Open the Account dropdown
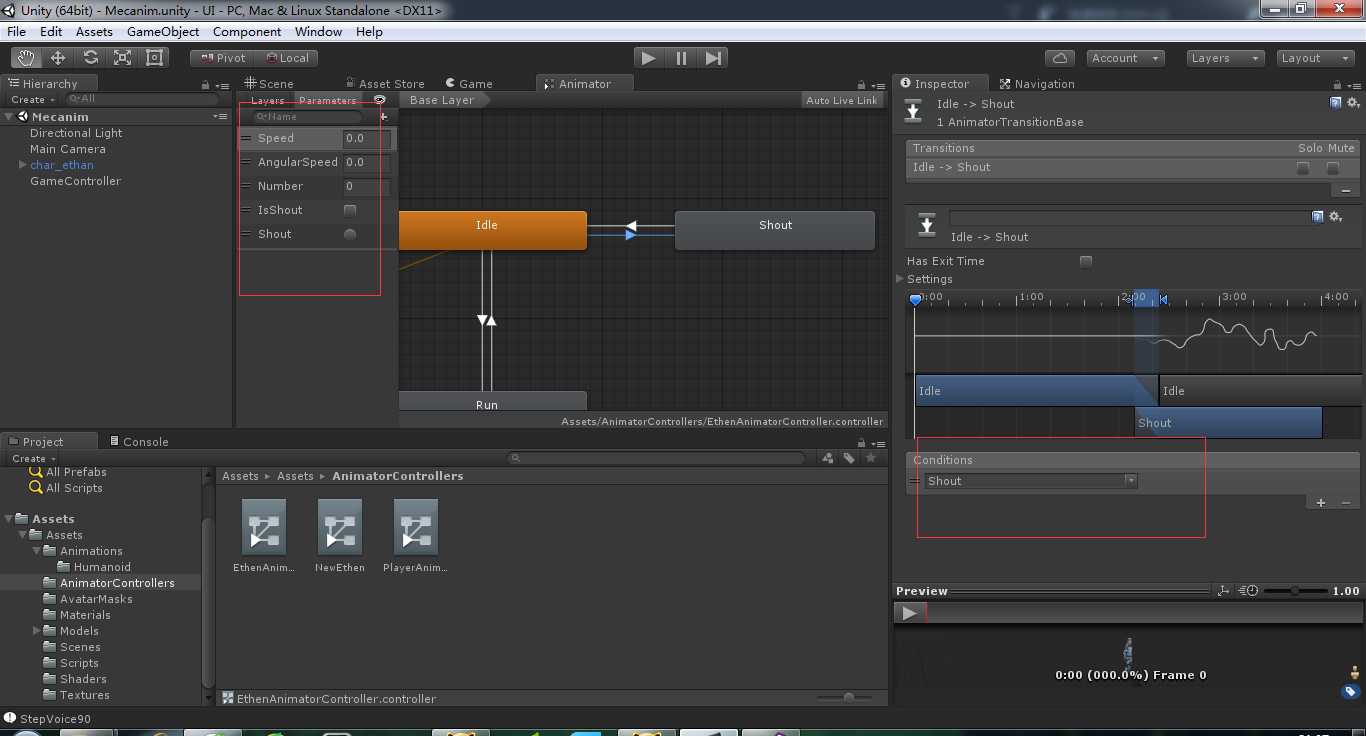 pos(1125,58)
